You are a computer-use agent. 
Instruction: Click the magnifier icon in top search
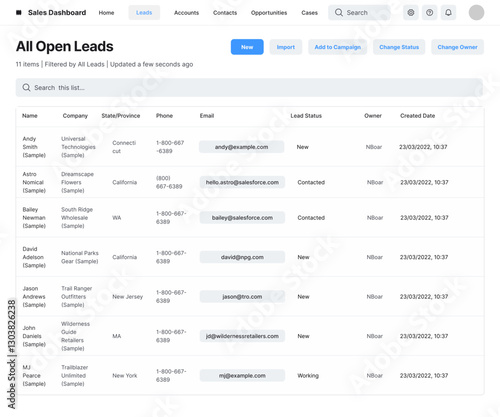pos(339,13)
